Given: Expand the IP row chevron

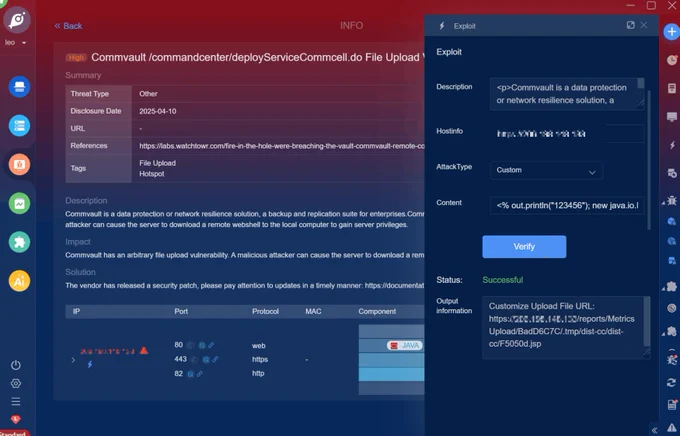Looking at the screenshot, I should 73,360.
